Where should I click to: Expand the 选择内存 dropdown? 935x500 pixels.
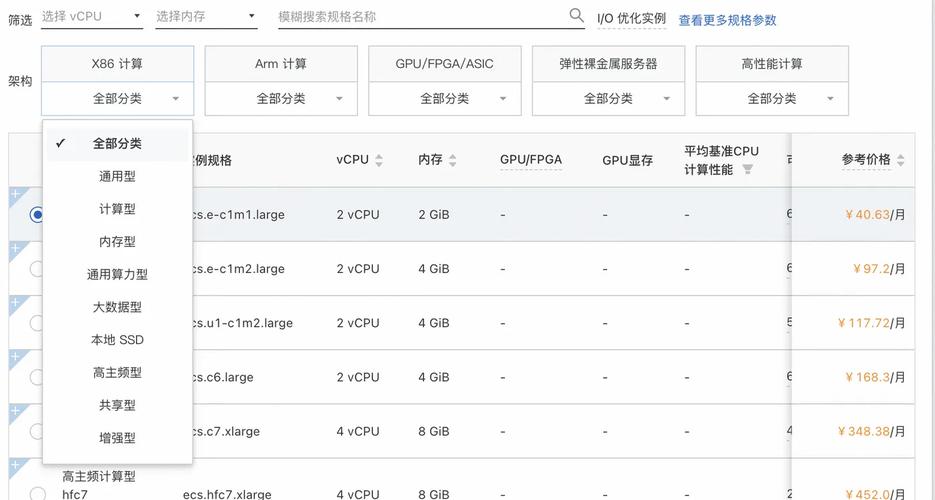click(x=206, y=17)
